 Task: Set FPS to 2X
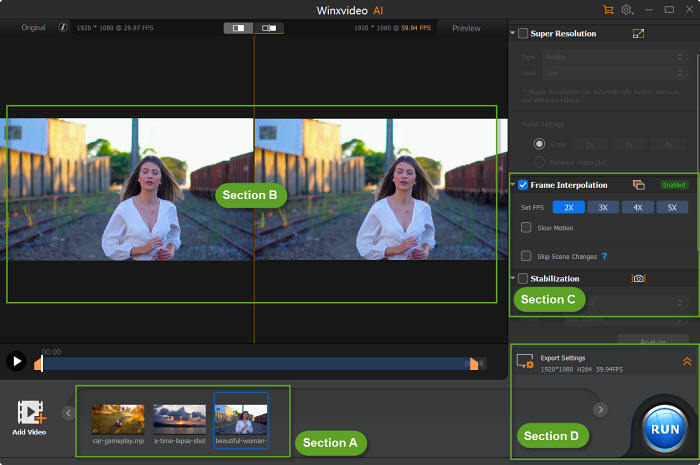pos(569,208)
